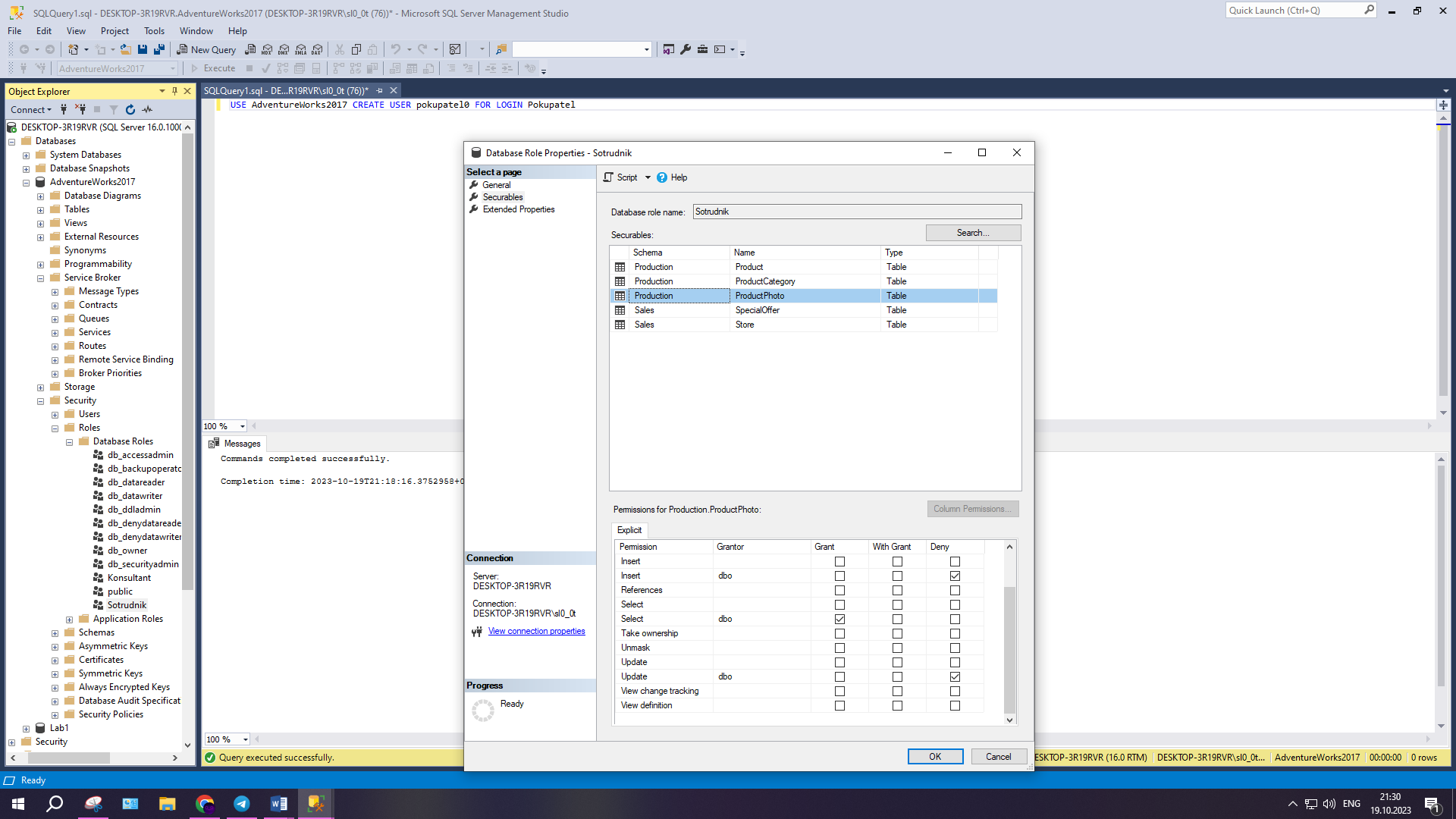The width and height of the screenshot is (1456, 819).
Task: Click the XMLA query toolbar icon
Action: point(301,49)
